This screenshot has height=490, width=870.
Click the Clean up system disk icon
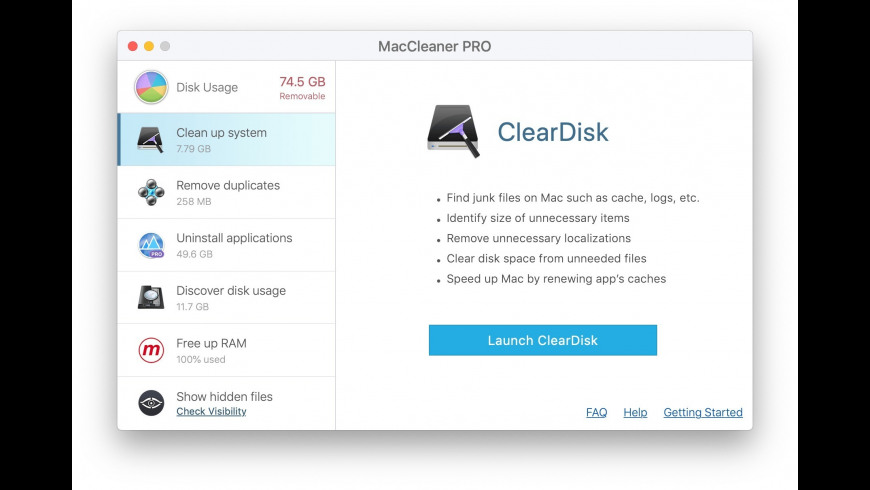(x=151, y=139)
